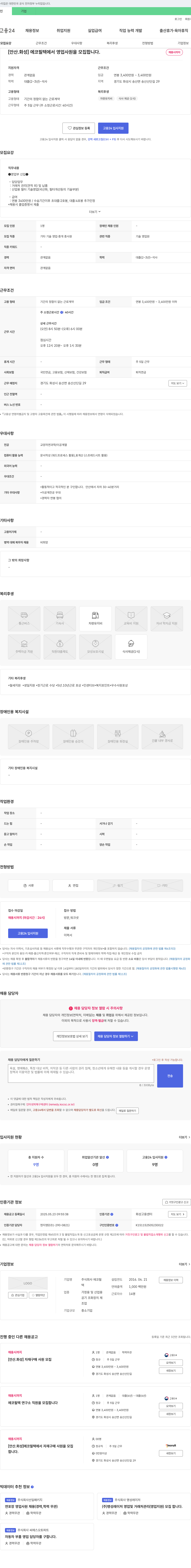This screenshot has height=1568, width=191.
Task: Go to the 고용24 home logo
Action: 7,30
